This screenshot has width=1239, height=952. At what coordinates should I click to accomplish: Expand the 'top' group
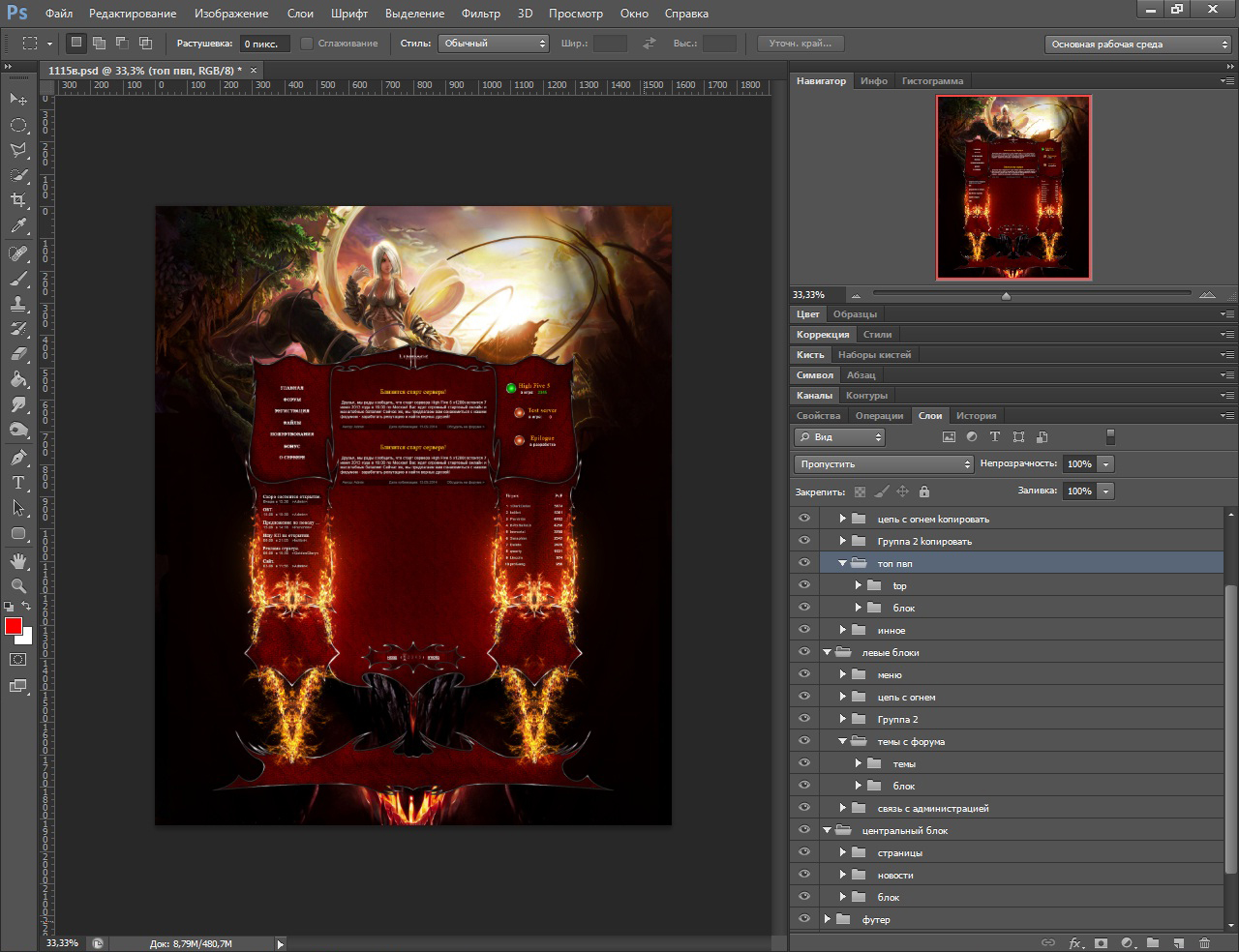859,585
